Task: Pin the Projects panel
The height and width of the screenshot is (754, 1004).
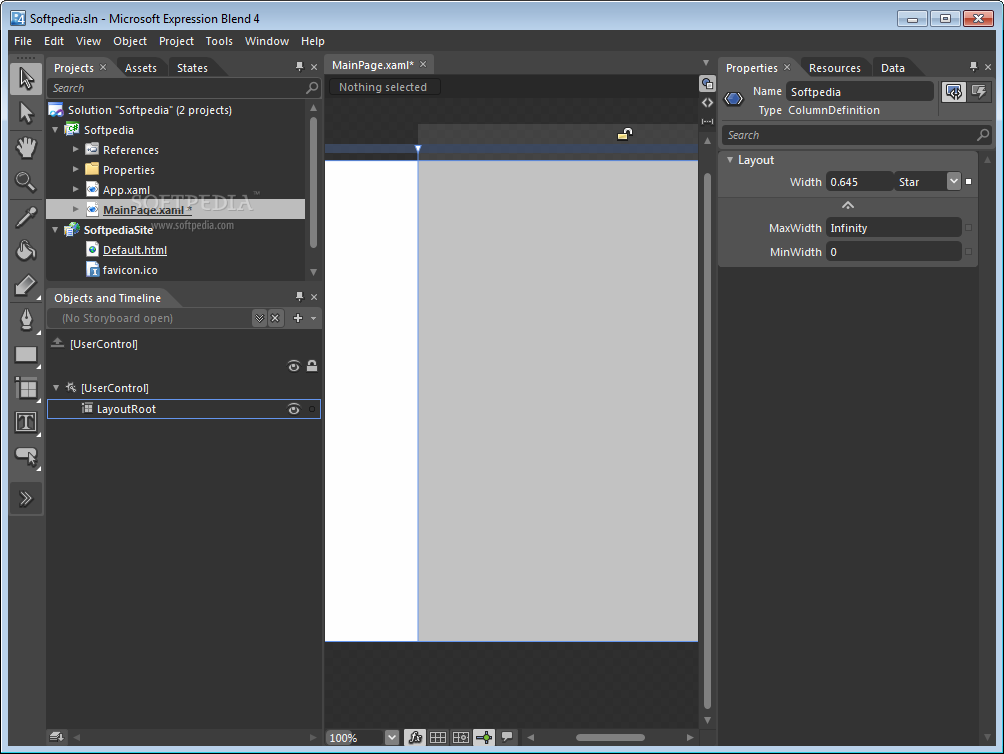Action: pyautogui.click(x=299, y=67)
